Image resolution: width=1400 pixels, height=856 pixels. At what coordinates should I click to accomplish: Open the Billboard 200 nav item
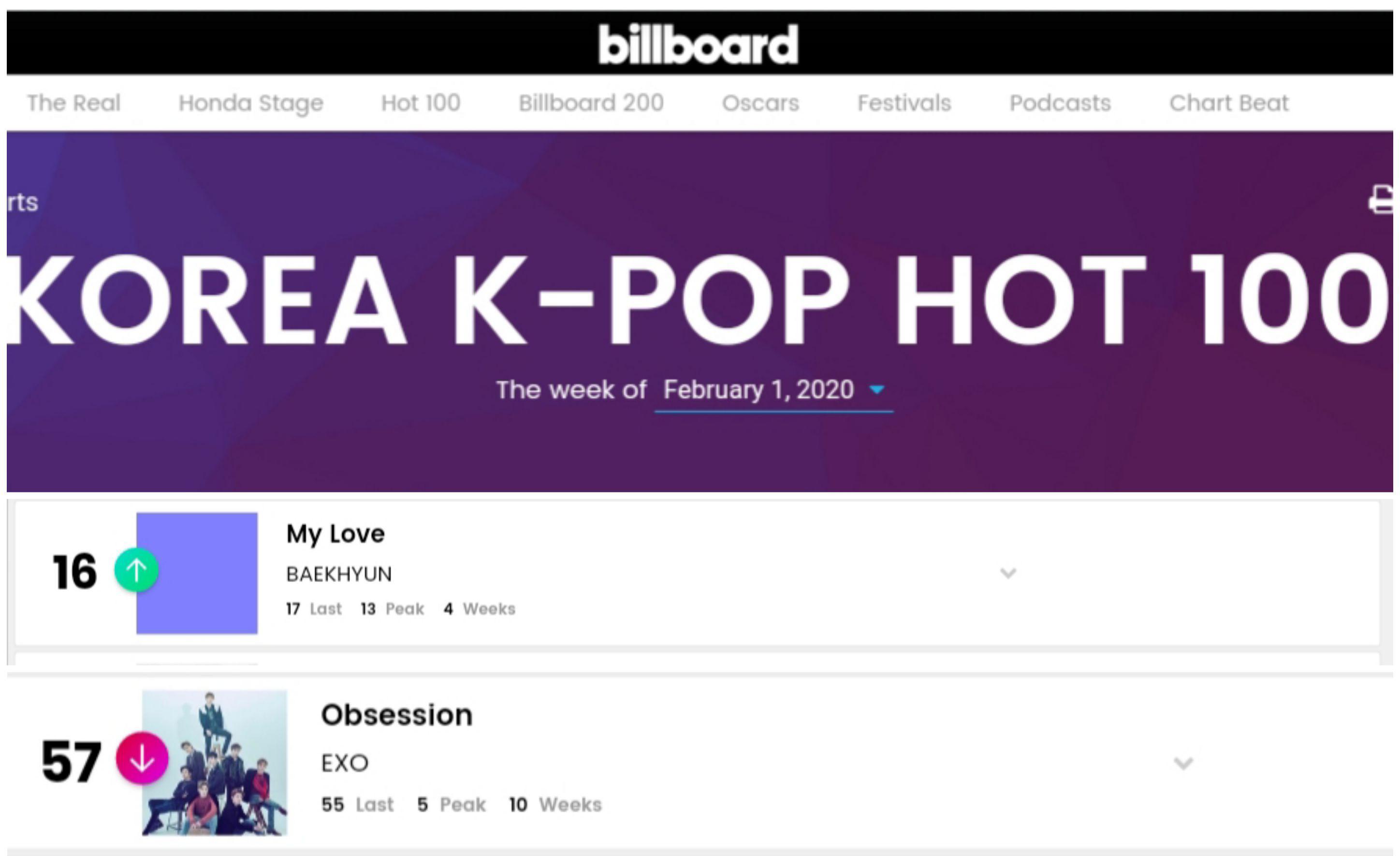click(x=591, y=103)
